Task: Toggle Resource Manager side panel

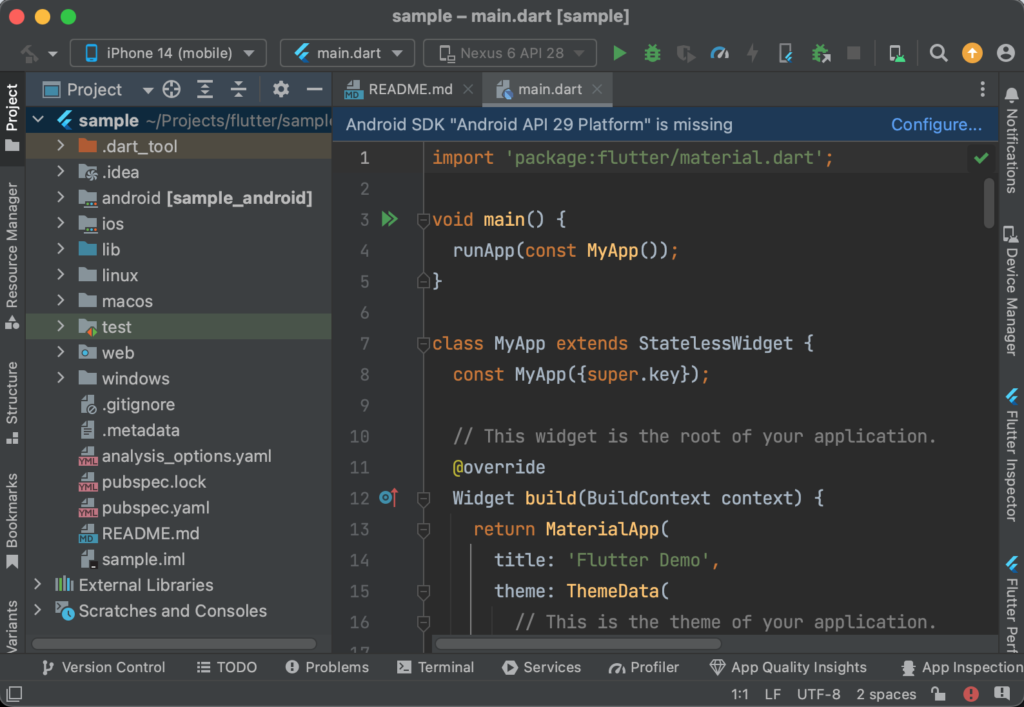Action: coord(12,255)
